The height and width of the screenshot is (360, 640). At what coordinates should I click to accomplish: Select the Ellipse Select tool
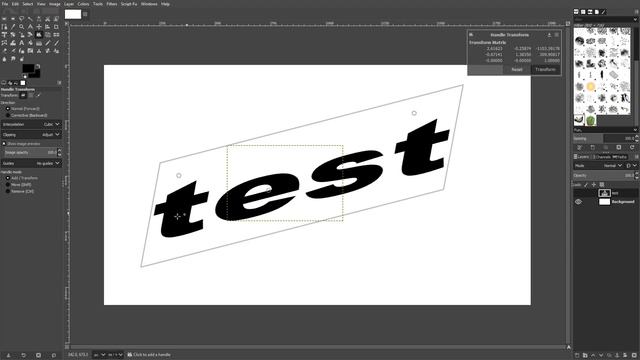[13, 18]
